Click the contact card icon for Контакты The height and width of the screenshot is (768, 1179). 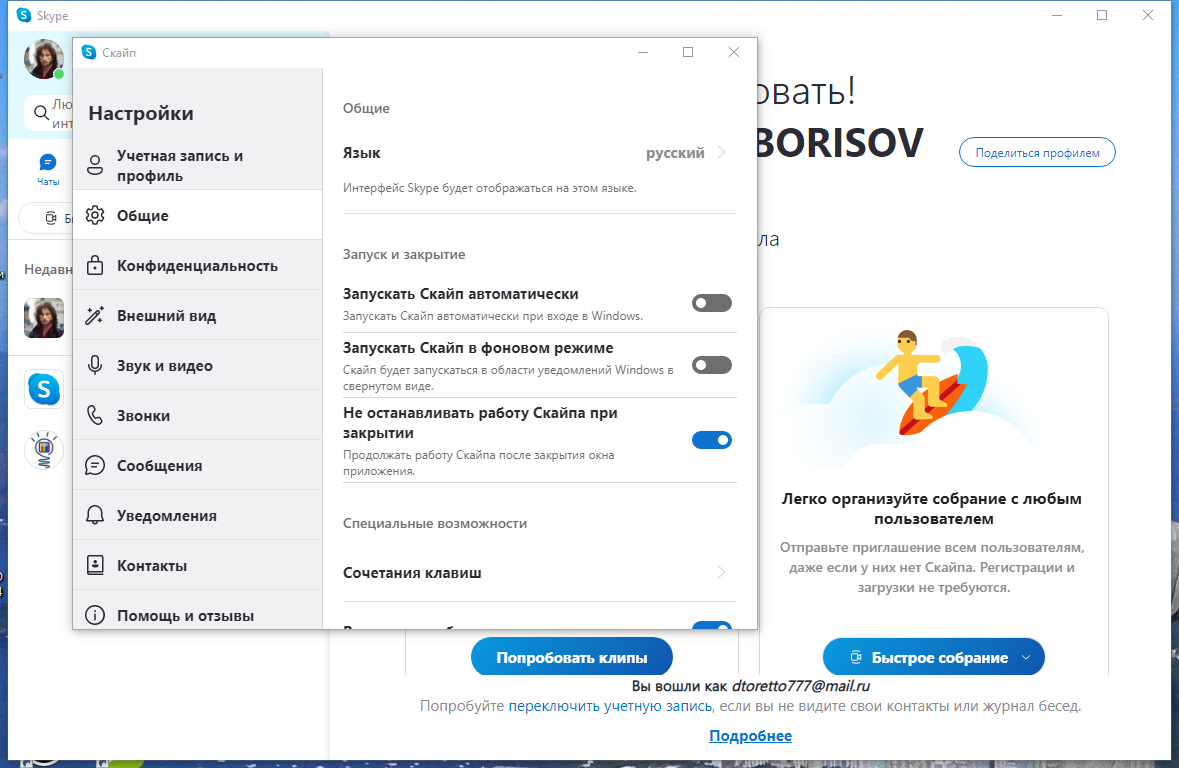[95, 566]
